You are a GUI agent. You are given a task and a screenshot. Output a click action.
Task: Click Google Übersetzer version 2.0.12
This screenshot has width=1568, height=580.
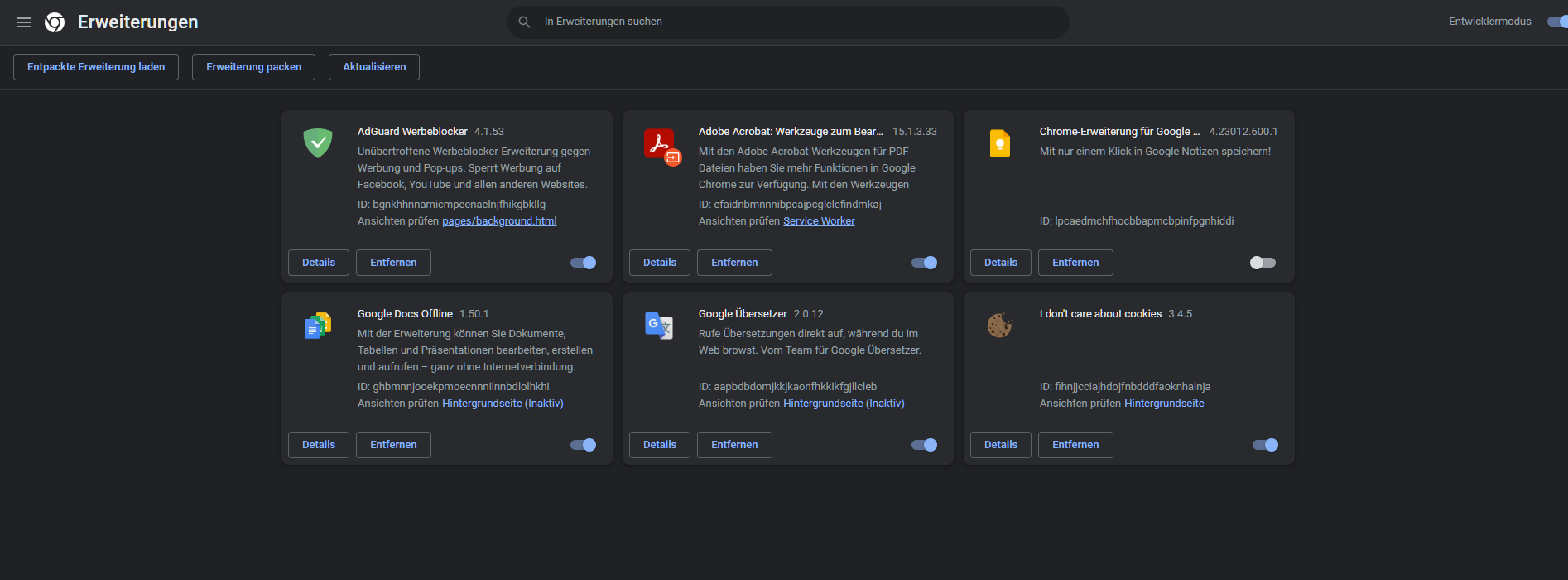809,314
